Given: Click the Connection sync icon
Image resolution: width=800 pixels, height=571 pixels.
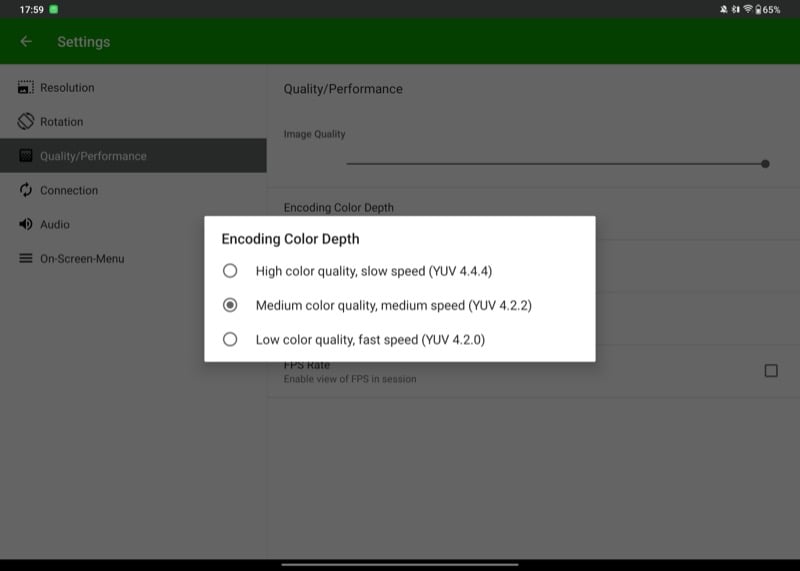Looking at the screenshot, I should point(26,190).
